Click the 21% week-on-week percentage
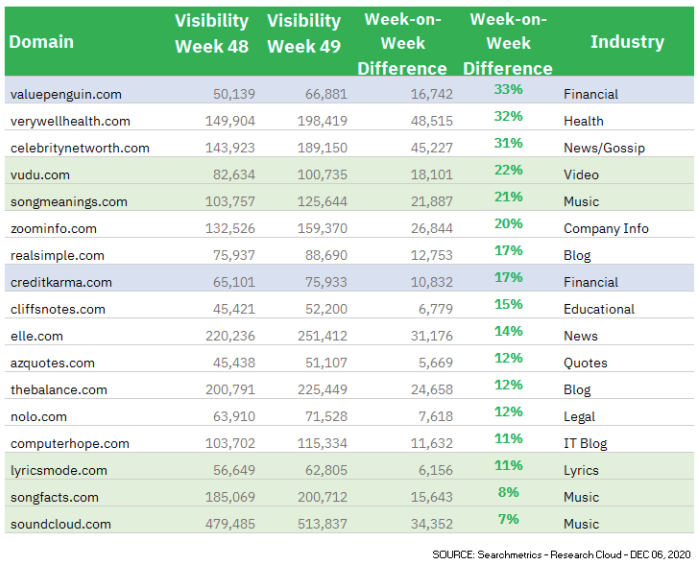Image resolution: width=699 pixels, height=570 pixels. 508,197
